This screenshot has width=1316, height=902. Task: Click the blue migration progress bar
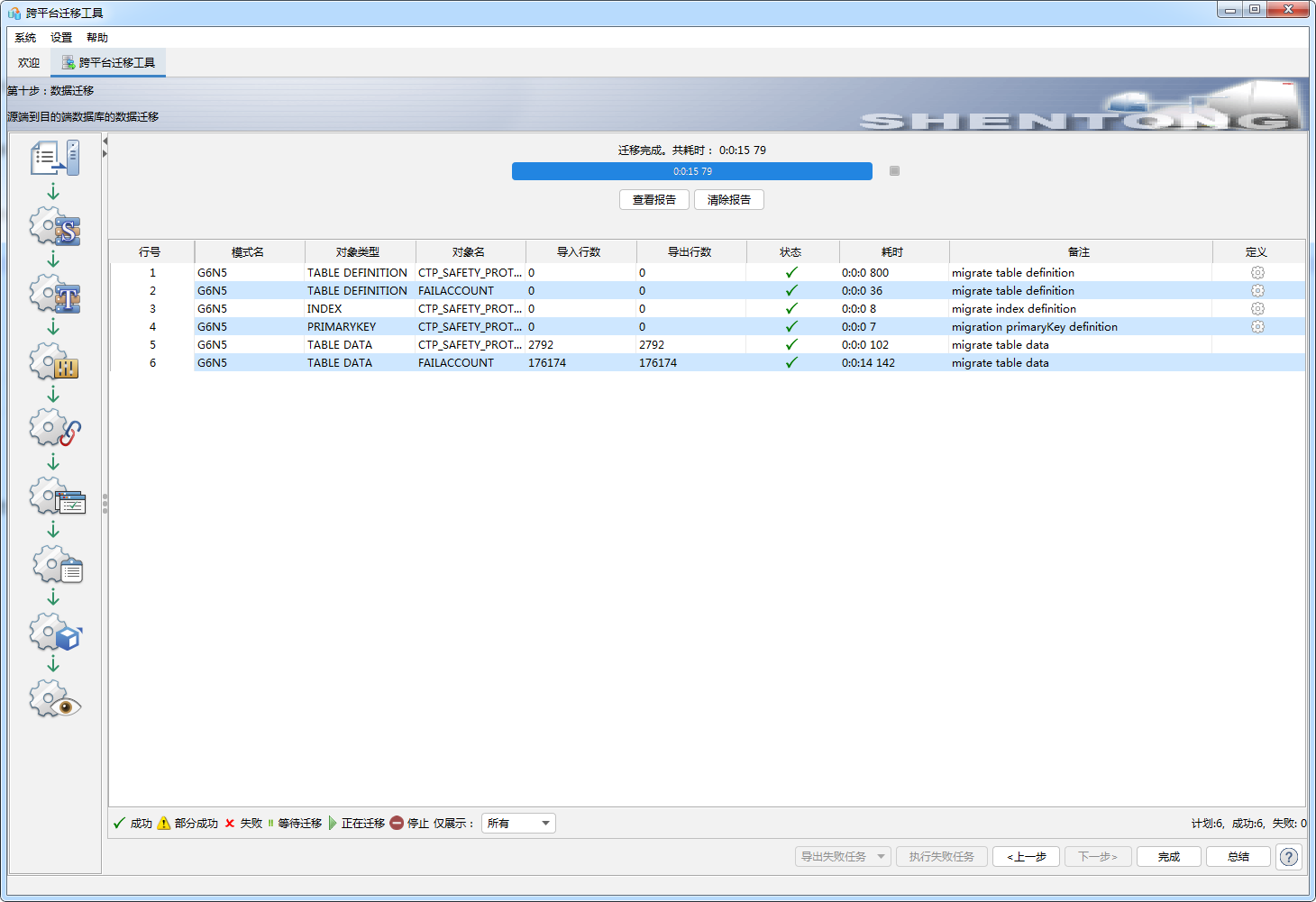click(691, 171)
